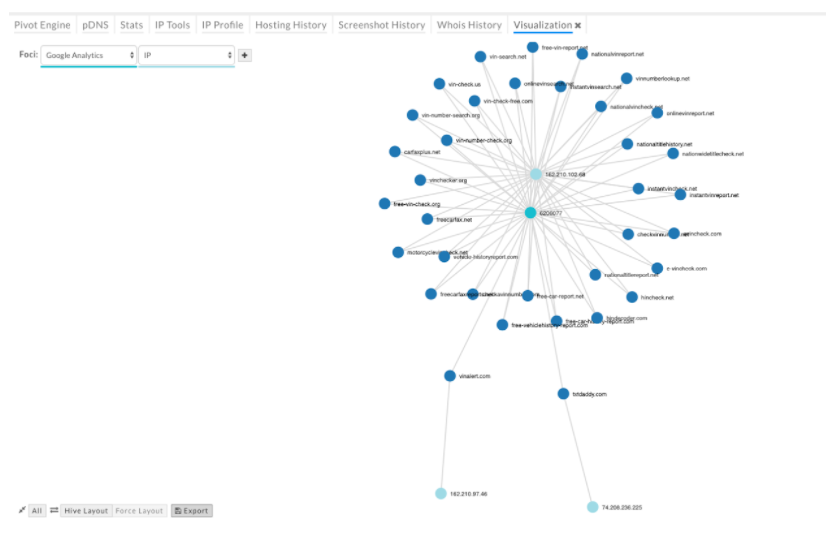Click the titledaddy.com node
This screenshot has height=554, width=826.
pyautogui.click(x=563, y=394)
